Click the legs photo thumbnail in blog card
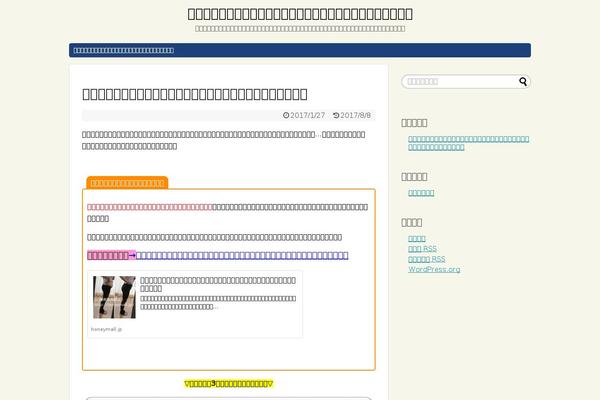The height and width of the screenshot is (400, 600). click(x=114, y=297)
